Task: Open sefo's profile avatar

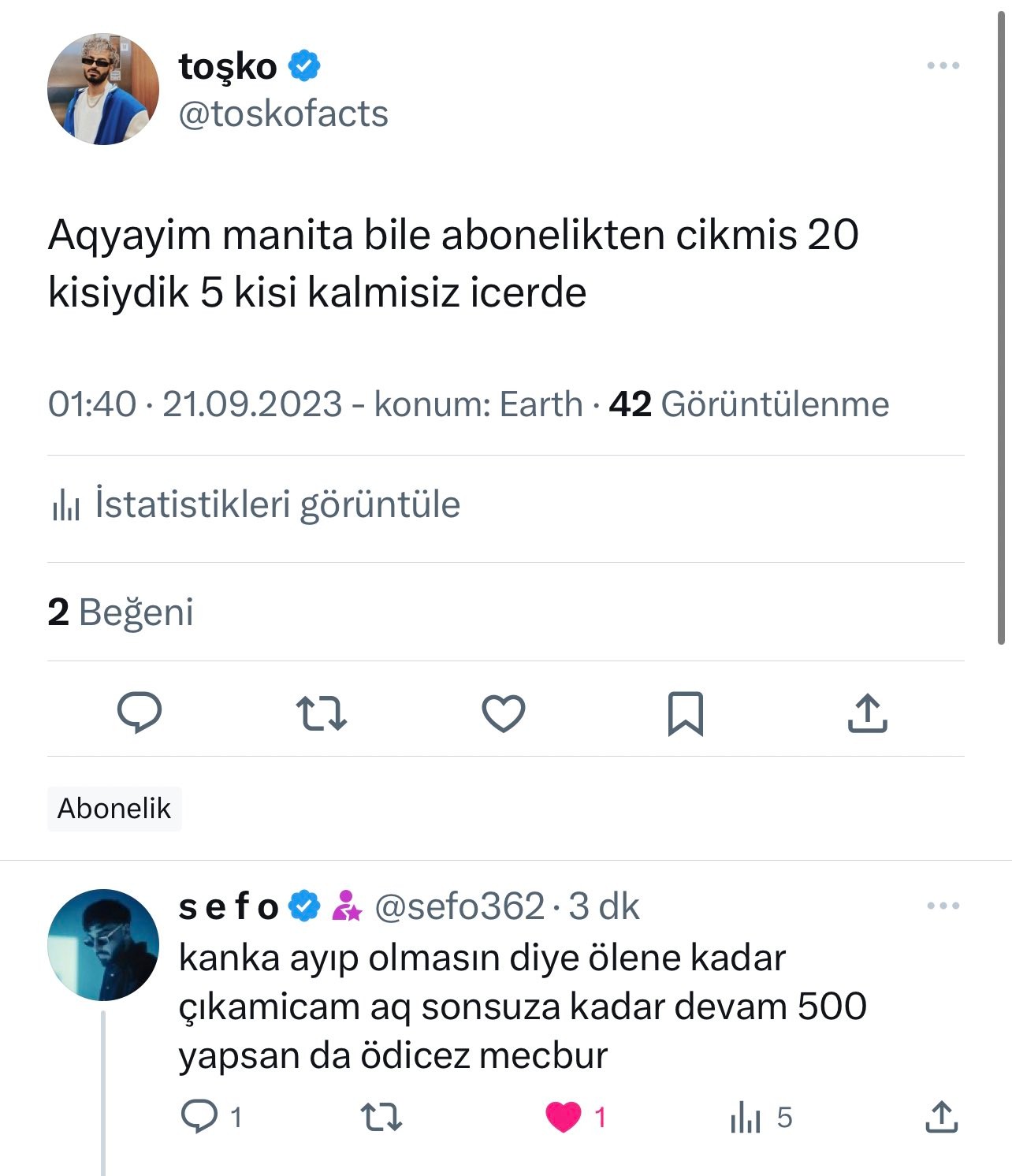Action: (x=103, y=945)
